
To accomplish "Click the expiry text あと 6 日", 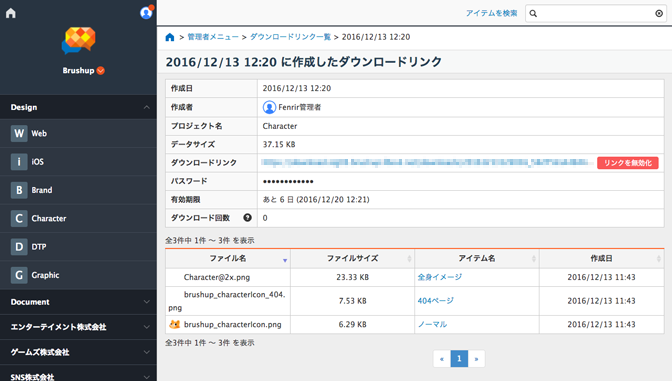I will point(278,199).
